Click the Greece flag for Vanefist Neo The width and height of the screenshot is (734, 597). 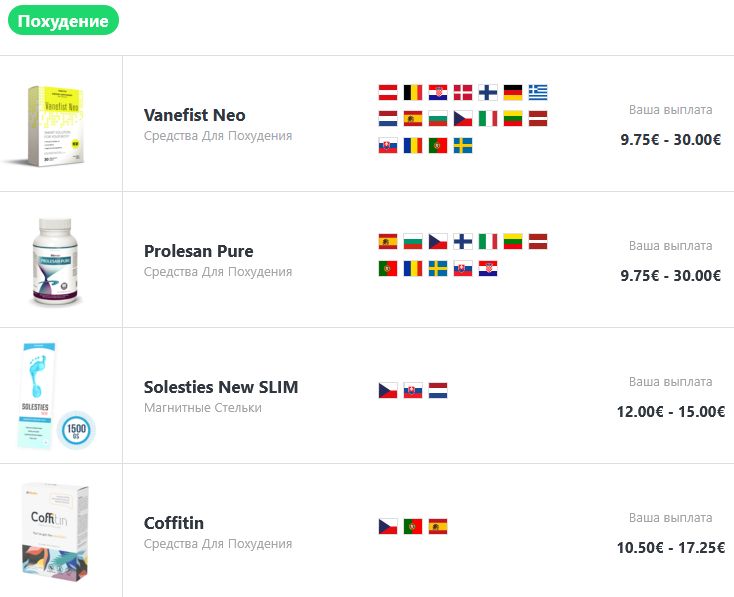coord(538,93)
